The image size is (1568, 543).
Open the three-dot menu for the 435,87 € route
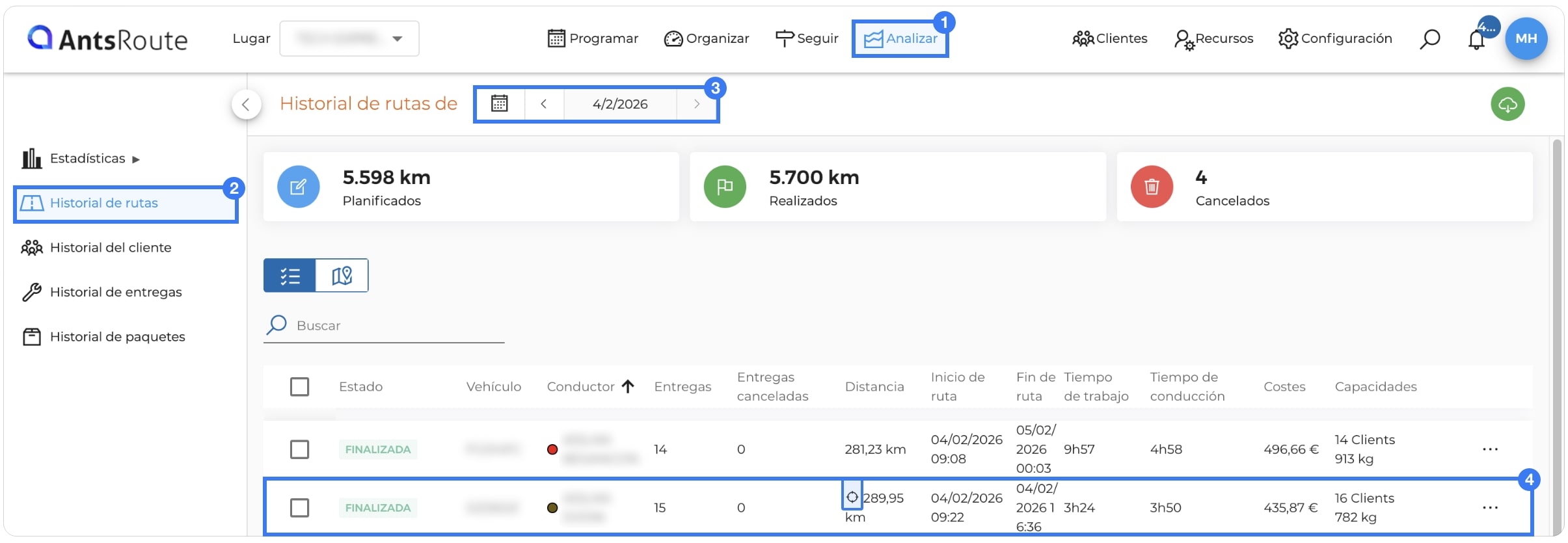(x=1490, y=508)
